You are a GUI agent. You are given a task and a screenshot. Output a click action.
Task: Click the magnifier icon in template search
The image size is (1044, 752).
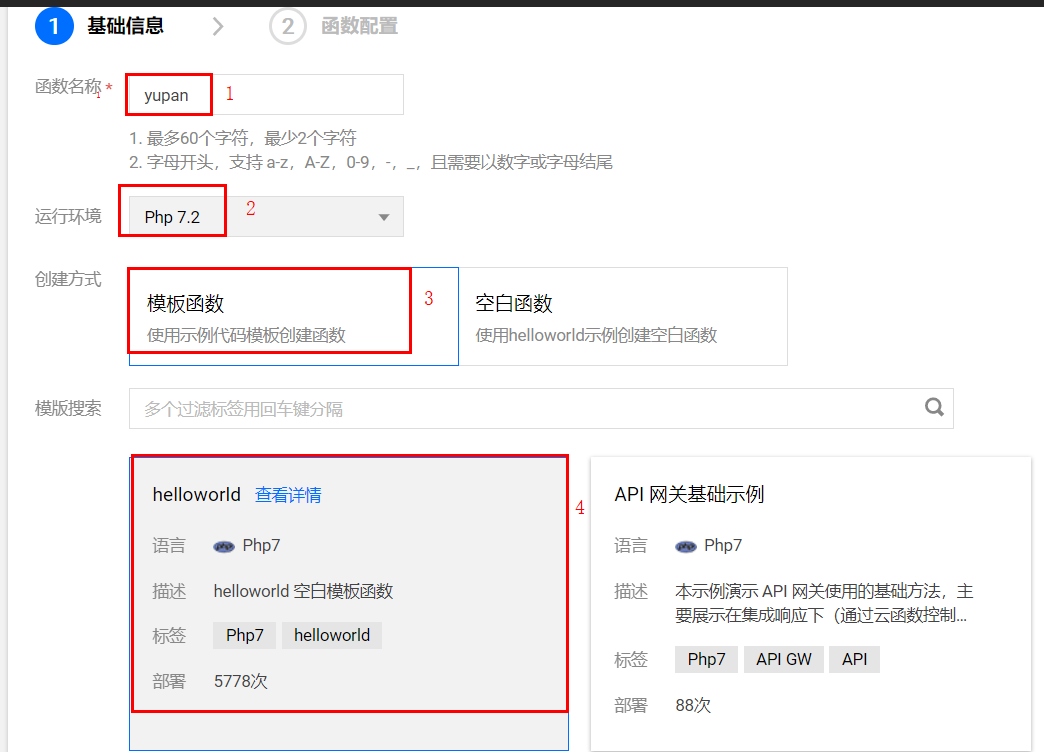(x=934, y=407)
